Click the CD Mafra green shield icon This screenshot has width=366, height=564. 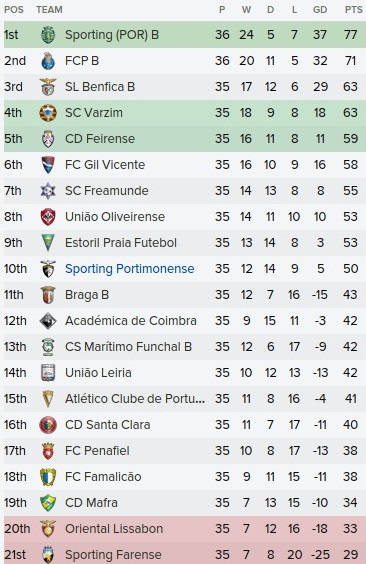[48, 503]
